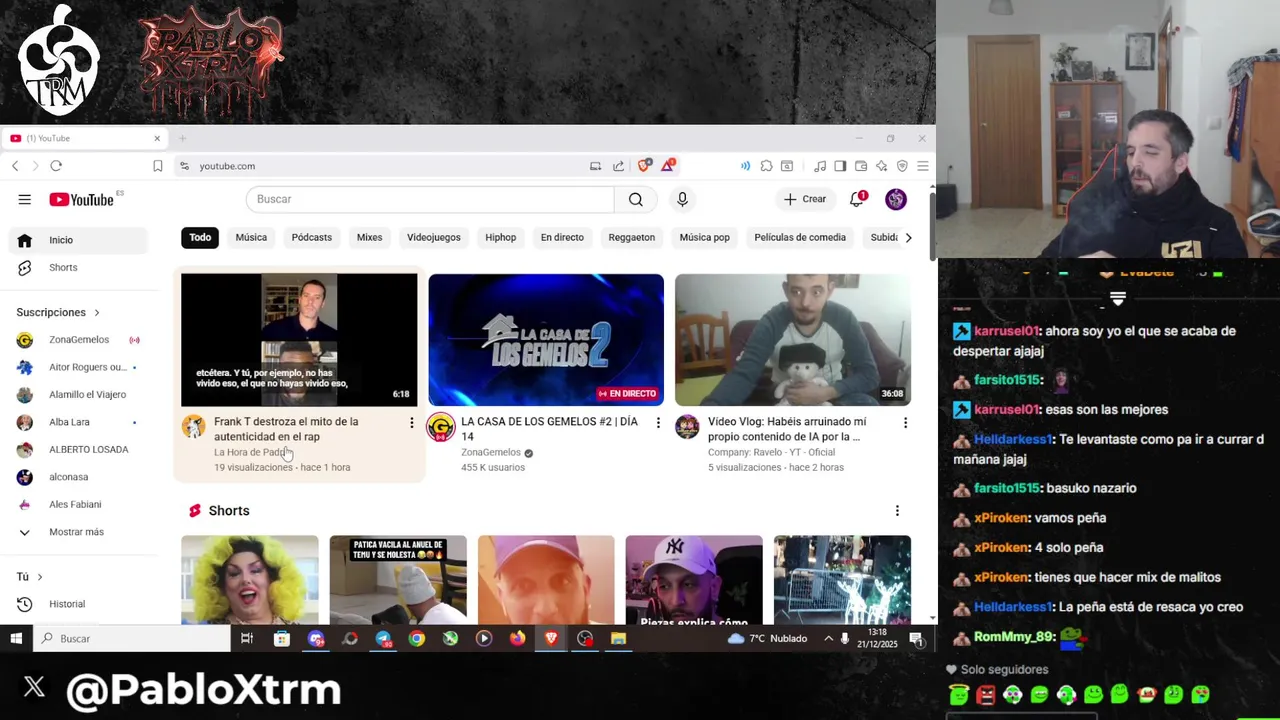Expand the Tú section chevron

(40, 577)
